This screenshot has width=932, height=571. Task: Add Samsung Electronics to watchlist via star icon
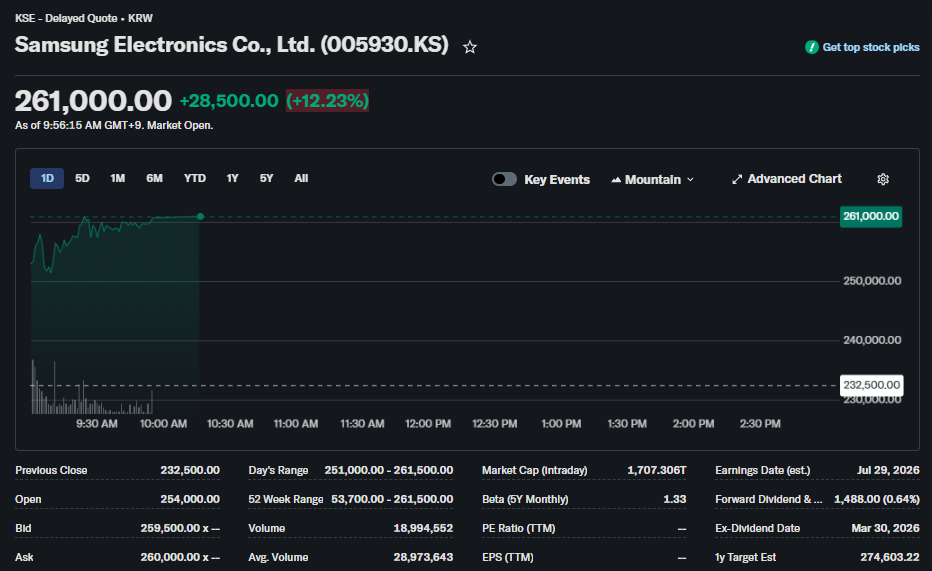(x=470, y=47)
